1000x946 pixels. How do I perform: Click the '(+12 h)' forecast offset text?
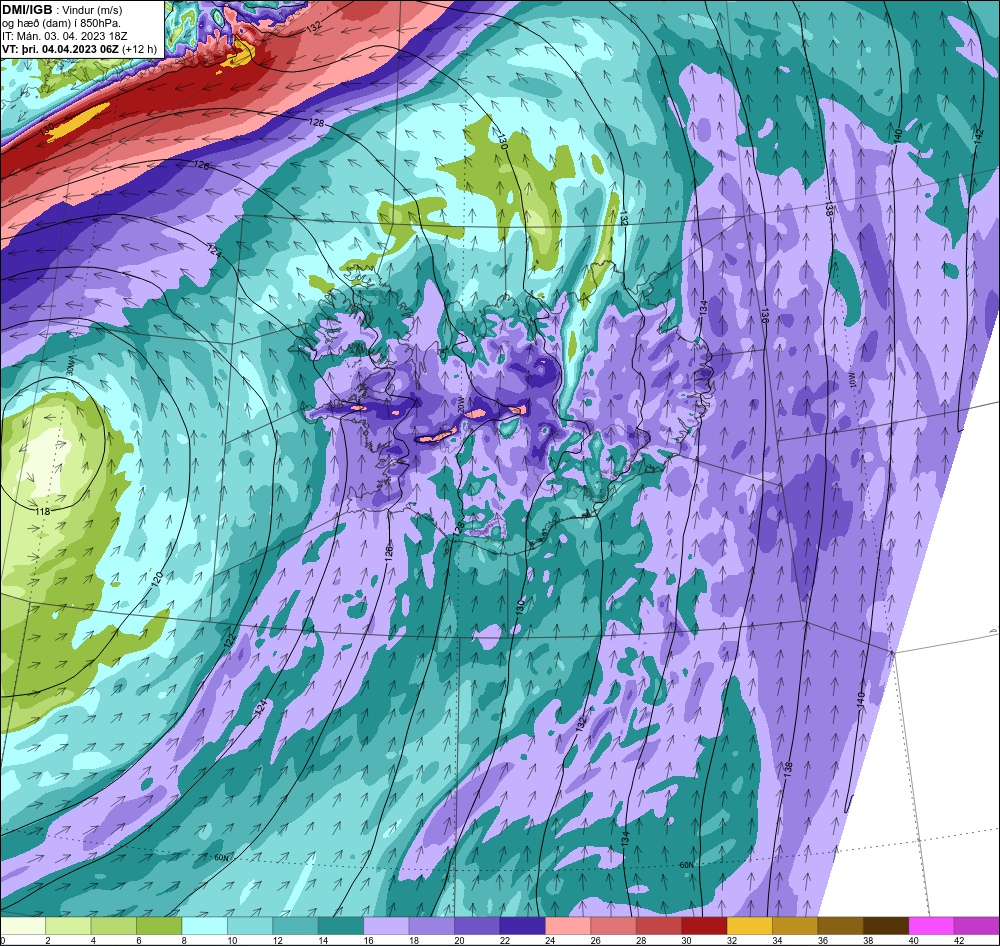point(140,49)
